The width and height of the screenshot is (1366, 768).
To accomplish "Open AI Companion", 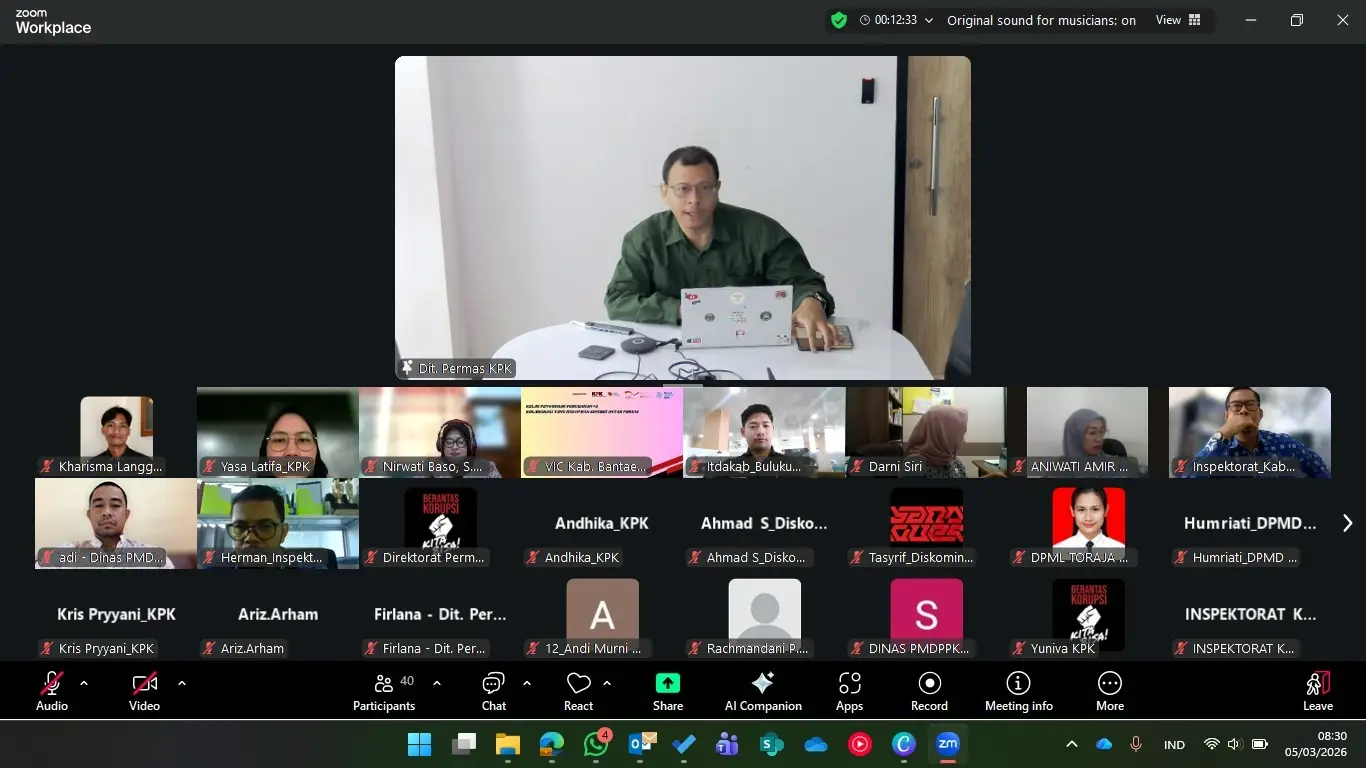I will tap(763, 691).
